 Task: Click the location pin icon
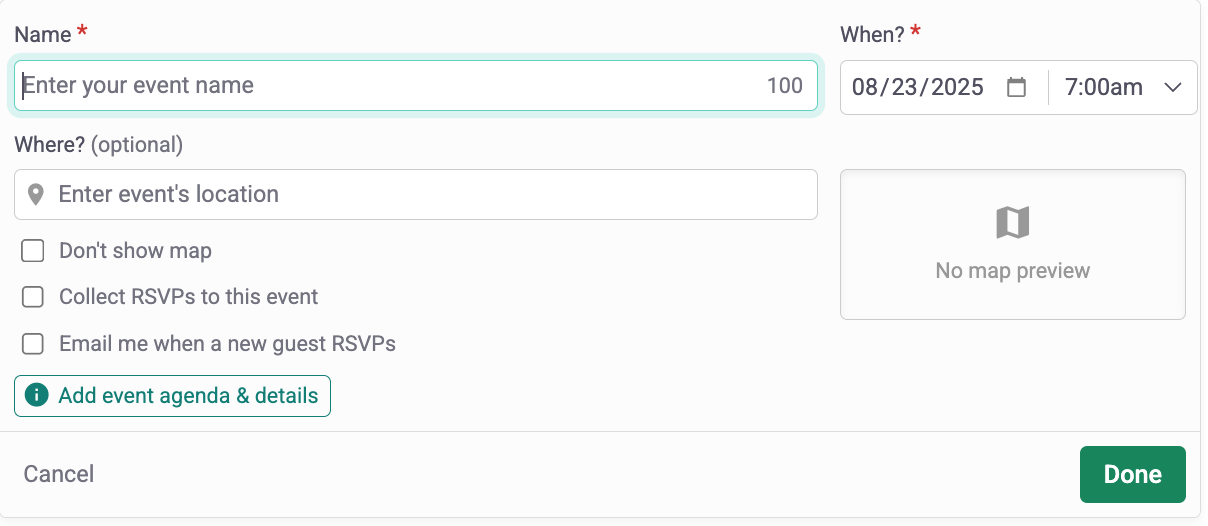tap(36, 194)
